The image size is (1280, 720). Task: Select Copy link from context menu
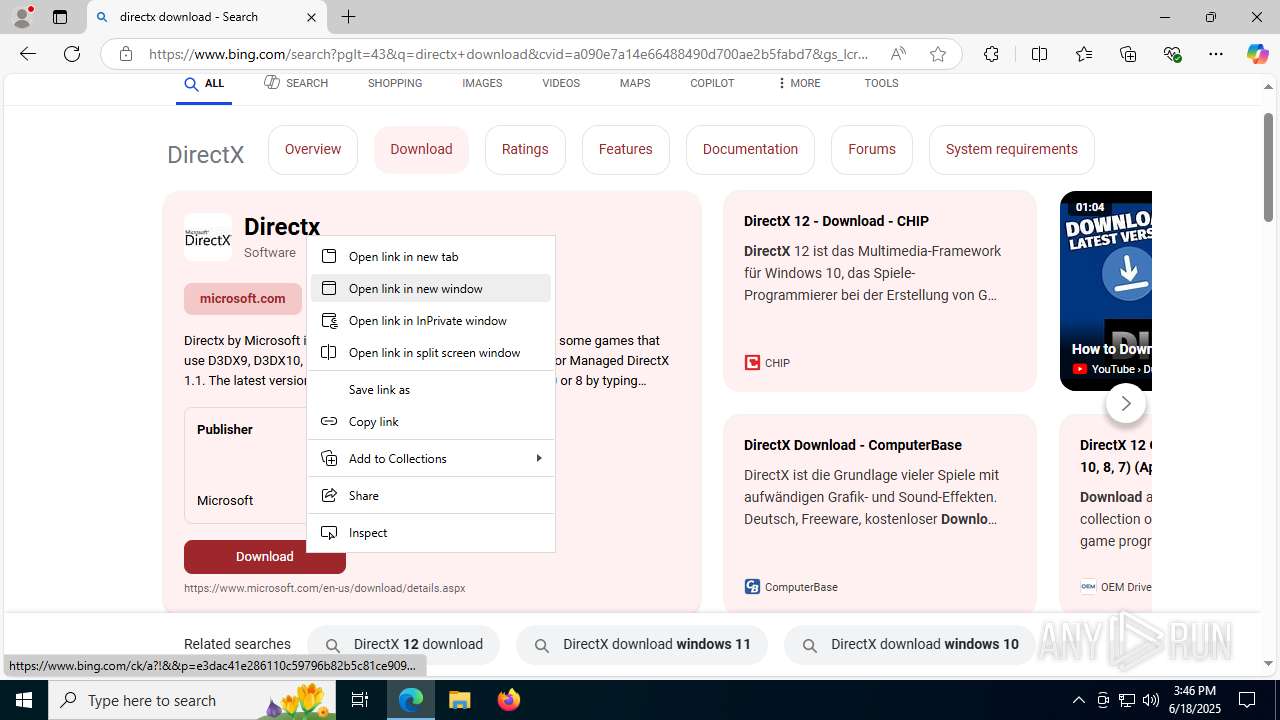point(431,421)
